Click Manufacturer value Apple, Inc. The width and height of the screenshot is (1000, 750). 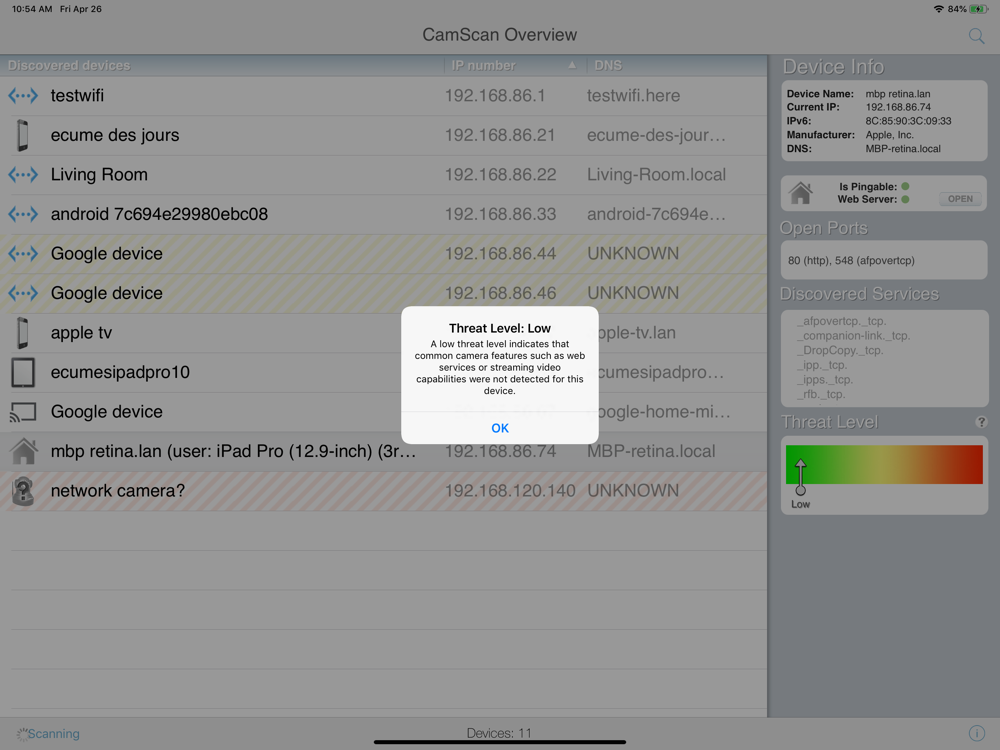pyautogui.click(x=889, y=135)
